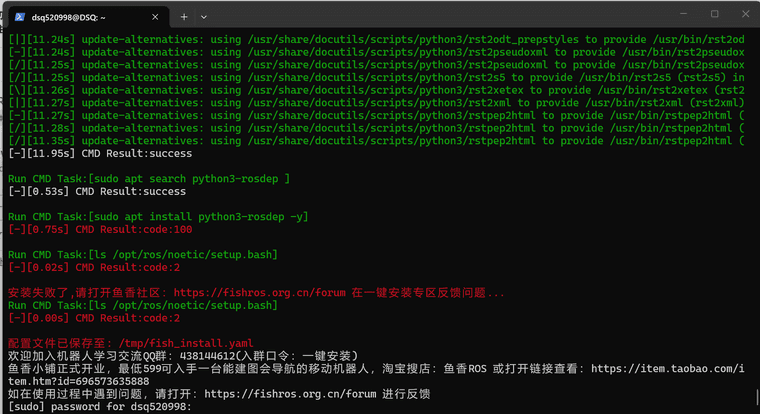Click the 'tem.htm?id=696573635888' text
This screenshot has height=414, width=760.
(x=79, y=382)
